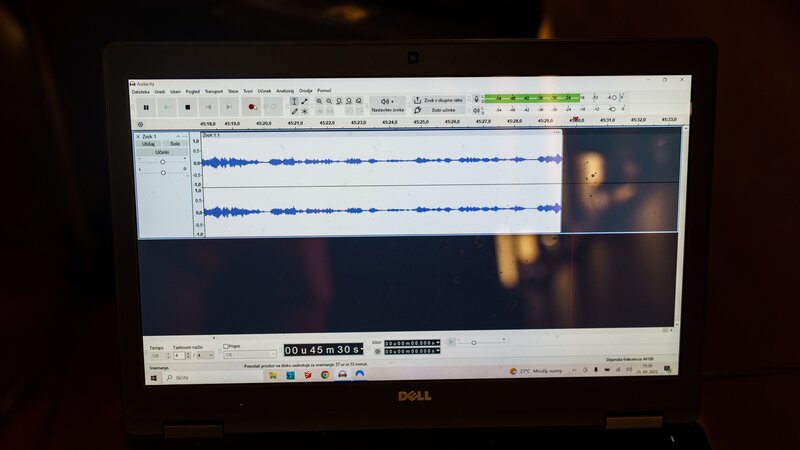Viewport: 800px width, 450px height.
Task: Open the Učinek menu
Action: point(264,91)
